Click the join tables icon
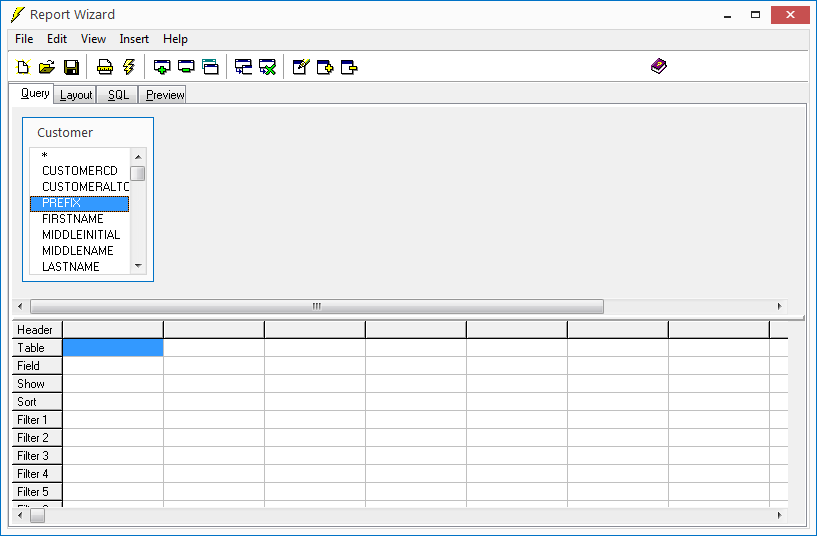The image size is (817, 536). (243, 67)
